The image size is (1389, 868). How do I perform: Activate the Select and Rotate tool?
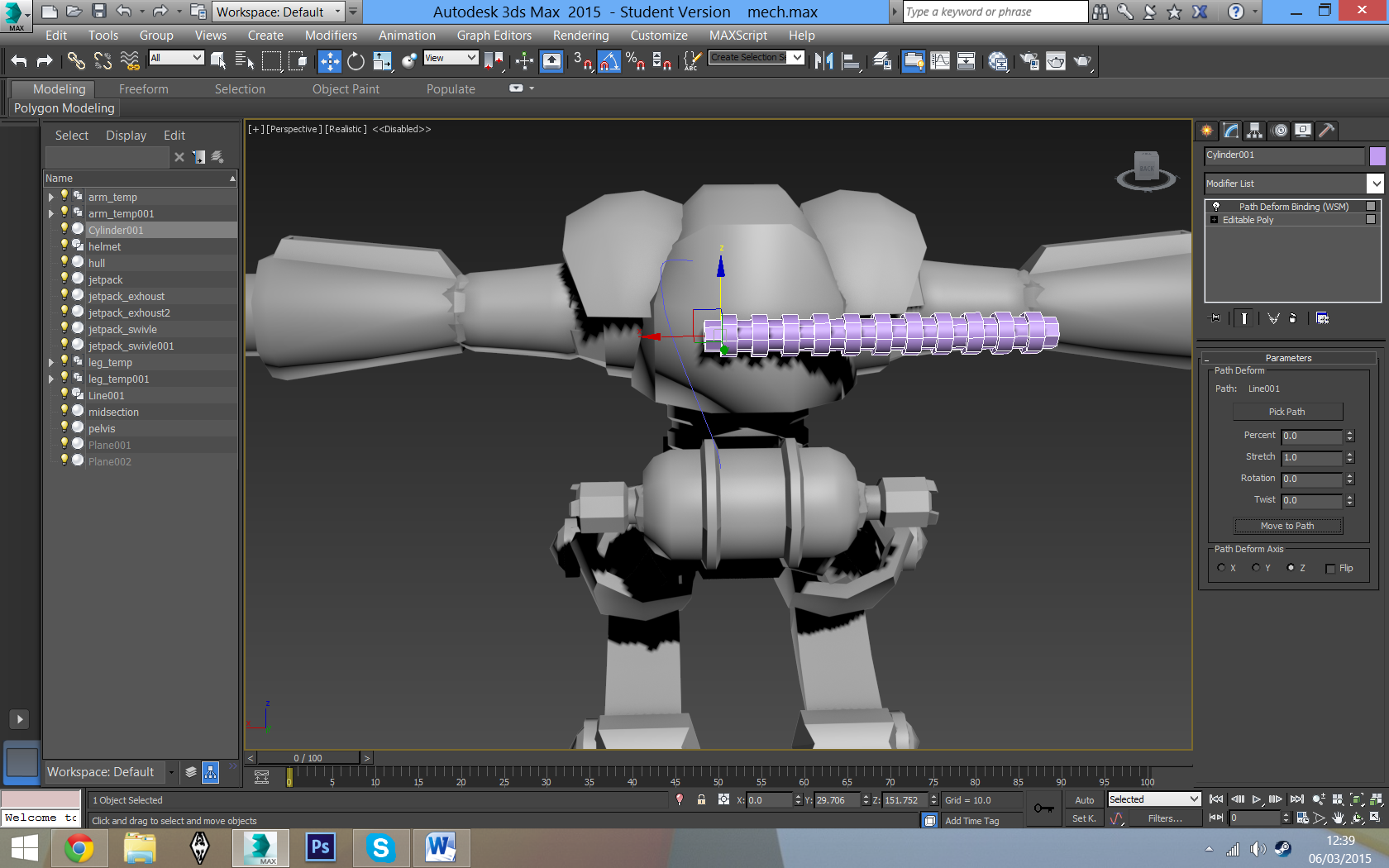tap(356, 60)
